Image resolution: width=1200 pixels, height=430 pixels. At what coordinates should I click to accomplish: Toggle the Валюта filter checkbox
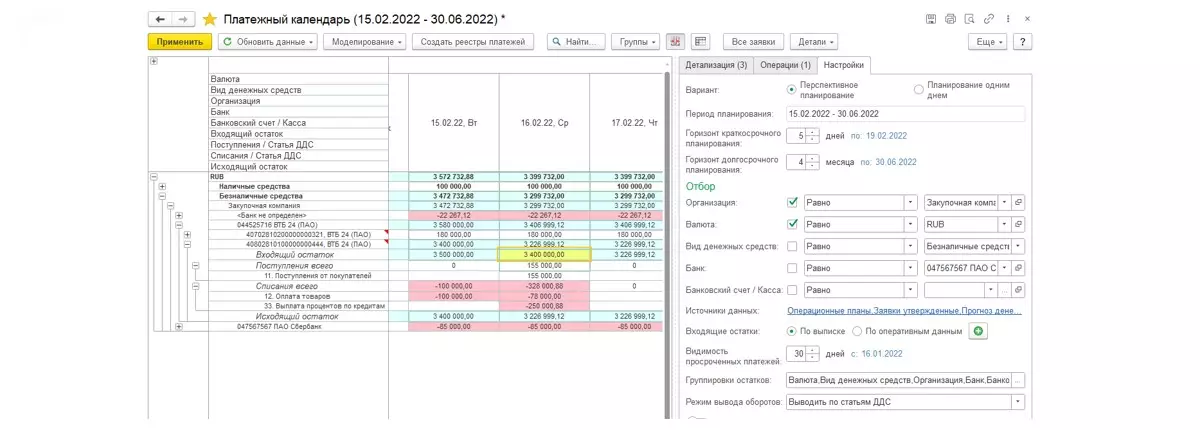click(x=793, y=224)
